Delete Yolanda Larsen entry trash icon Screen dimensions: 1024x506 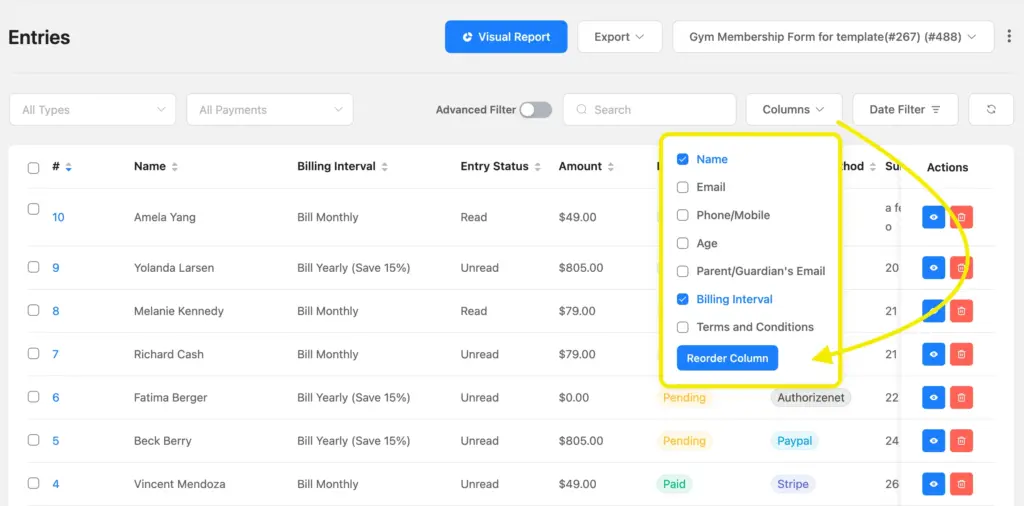click(961, 268)
